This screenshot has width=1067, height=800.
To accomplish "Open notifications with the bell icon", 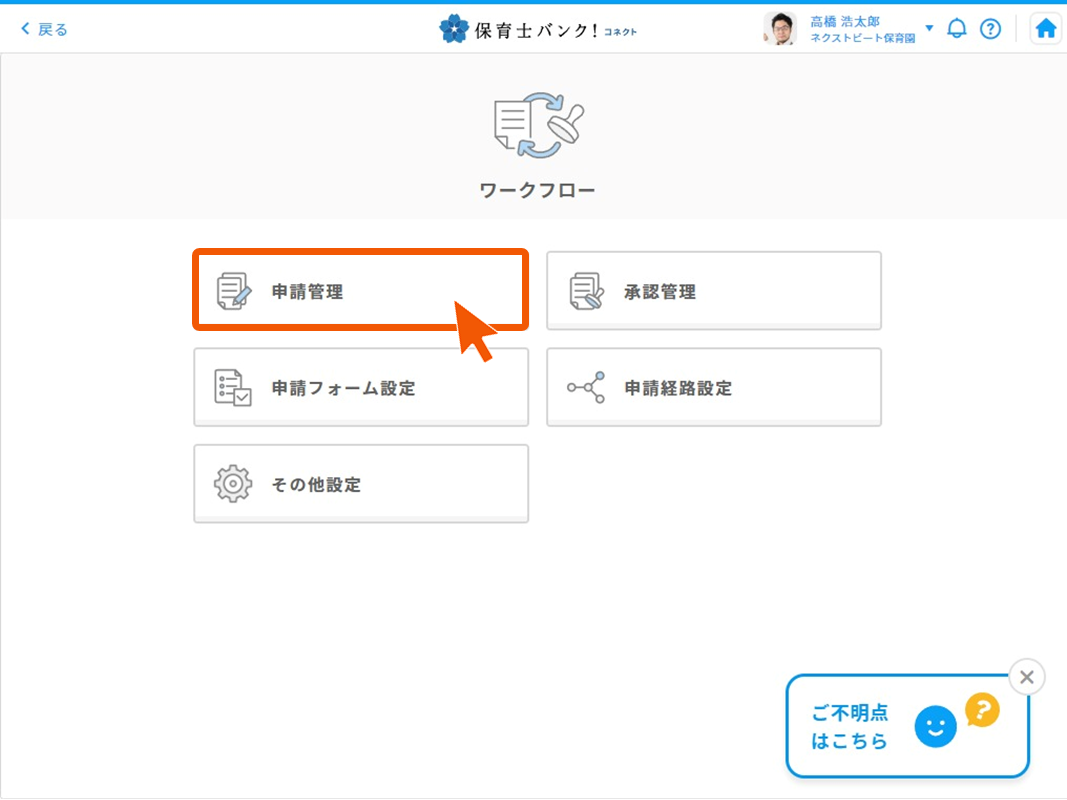I will click(x=957, y=29).
